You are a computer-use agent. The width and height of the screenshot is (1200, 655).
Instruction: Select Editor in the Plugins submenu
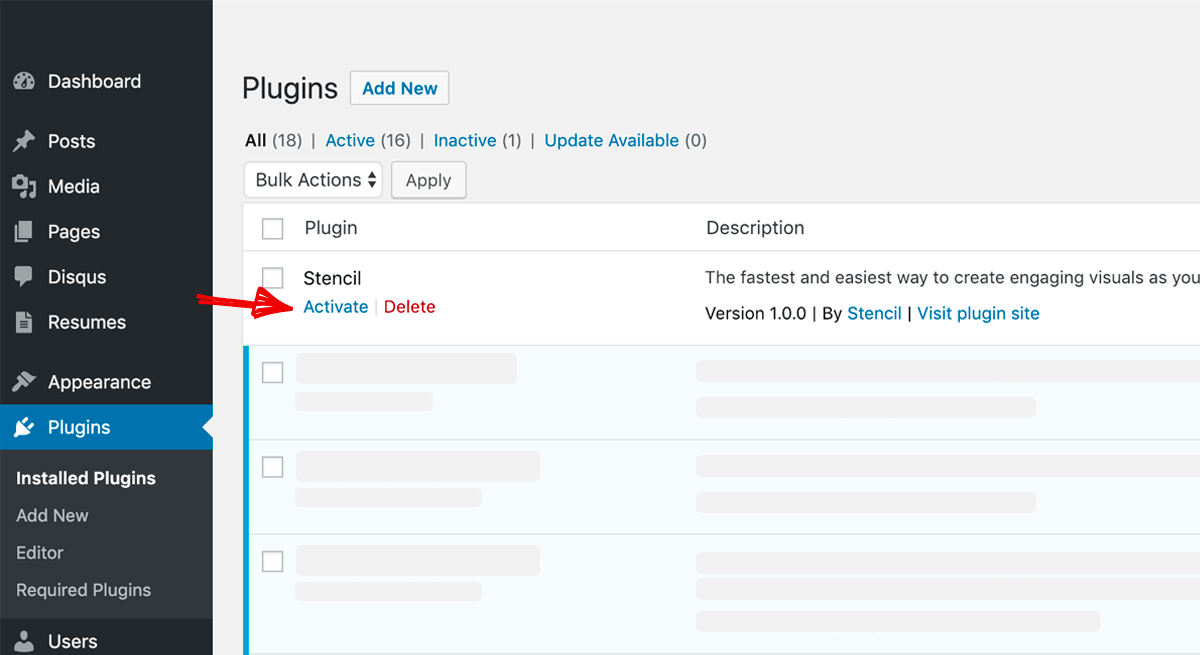pyautogui.click(x=40, y=553)
